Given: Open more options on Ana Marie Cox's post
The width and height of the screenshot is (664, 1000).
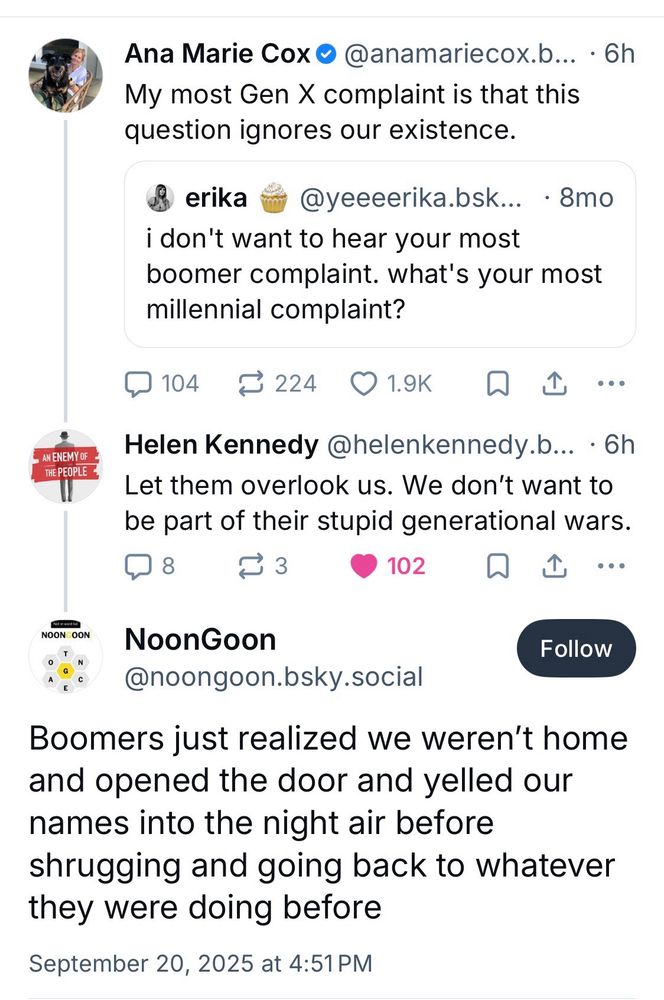Looking at the screenshot, I should point(609,384).
